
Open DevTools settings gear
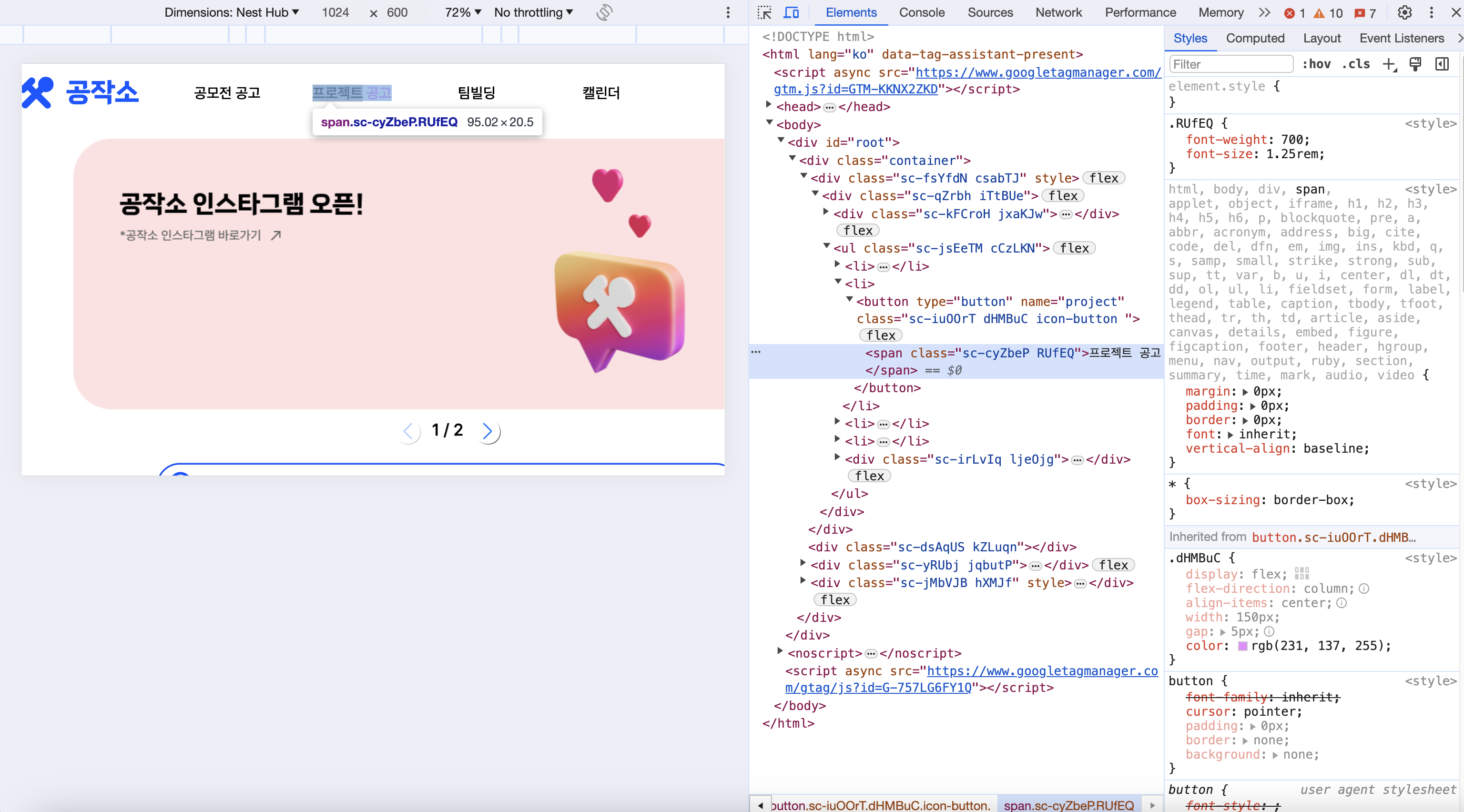[x=1404, y=12]
